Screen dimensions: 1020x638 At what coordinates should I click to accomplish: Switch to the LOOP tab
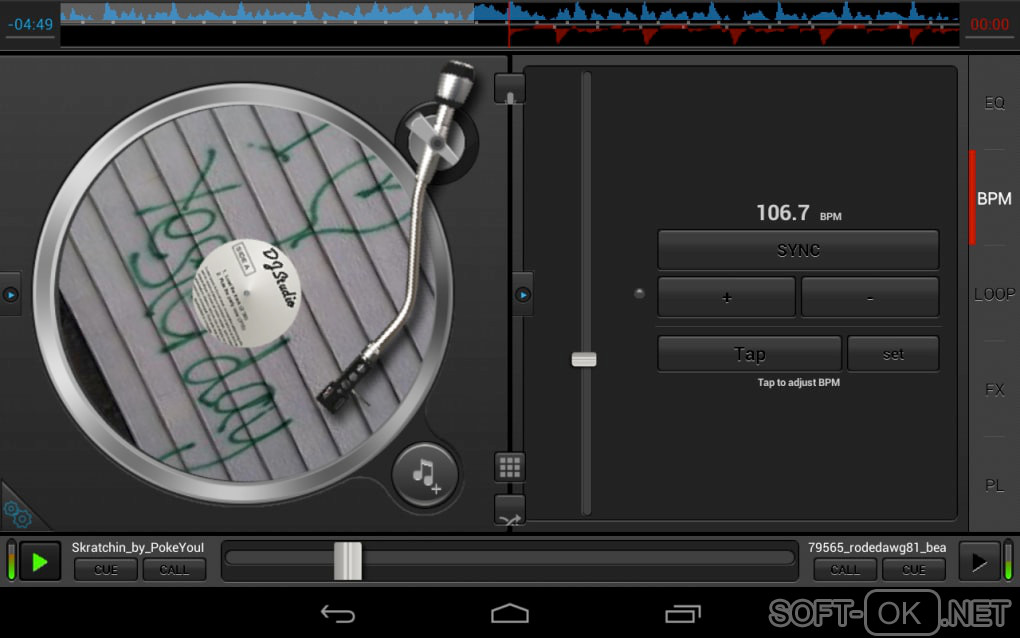[994, 294]
